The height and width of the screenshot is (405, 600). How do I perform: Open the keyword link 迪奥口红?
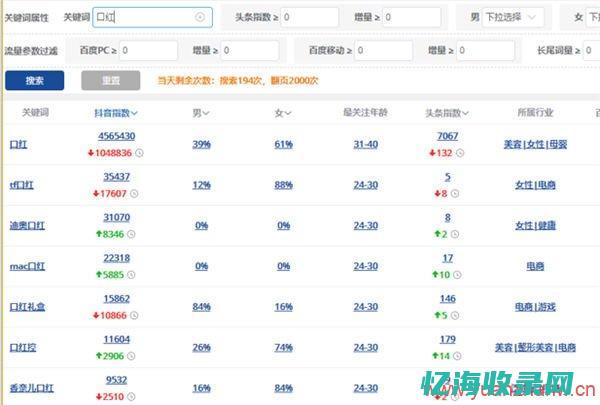[27, 225]
